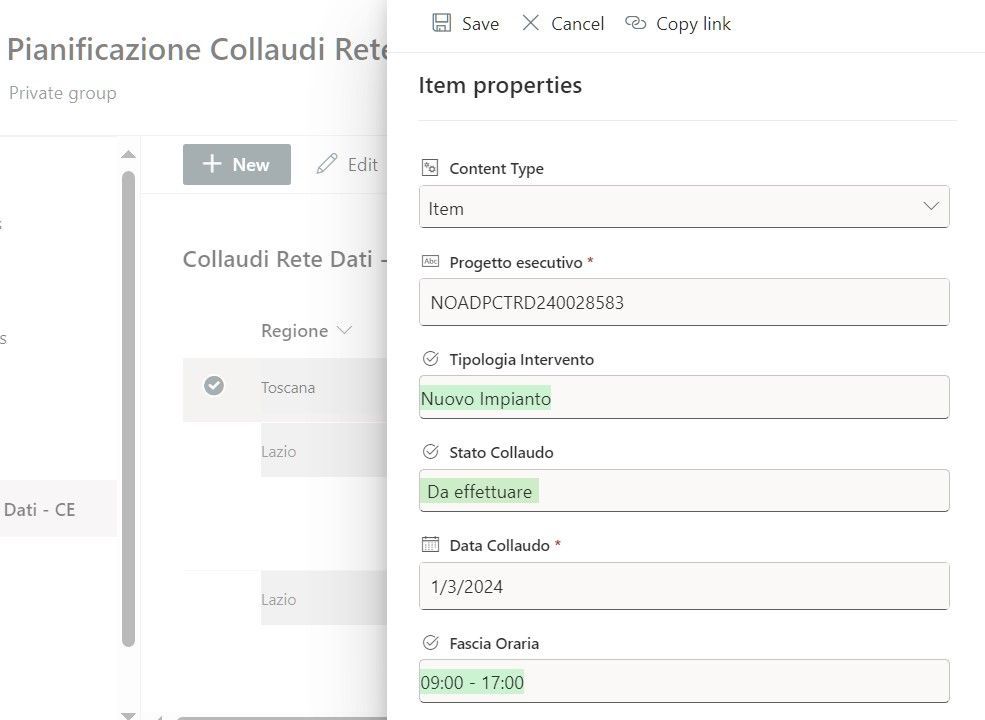
Task: Click the Content Type field icon
Action: pyautogui.click(x=430, y=168)
